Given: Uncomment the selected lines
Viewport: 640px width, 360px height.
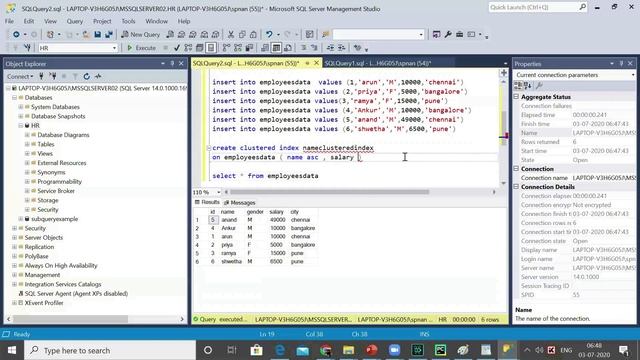Looking at the screenshot, I should 314,48.
